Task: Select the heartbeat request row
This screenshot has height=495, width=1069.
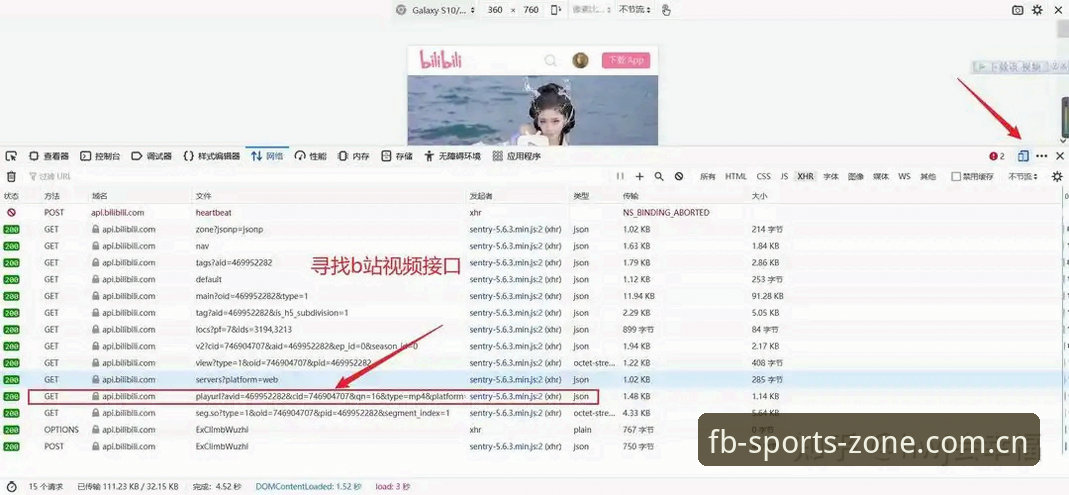Action: click(x=532, y=213)
